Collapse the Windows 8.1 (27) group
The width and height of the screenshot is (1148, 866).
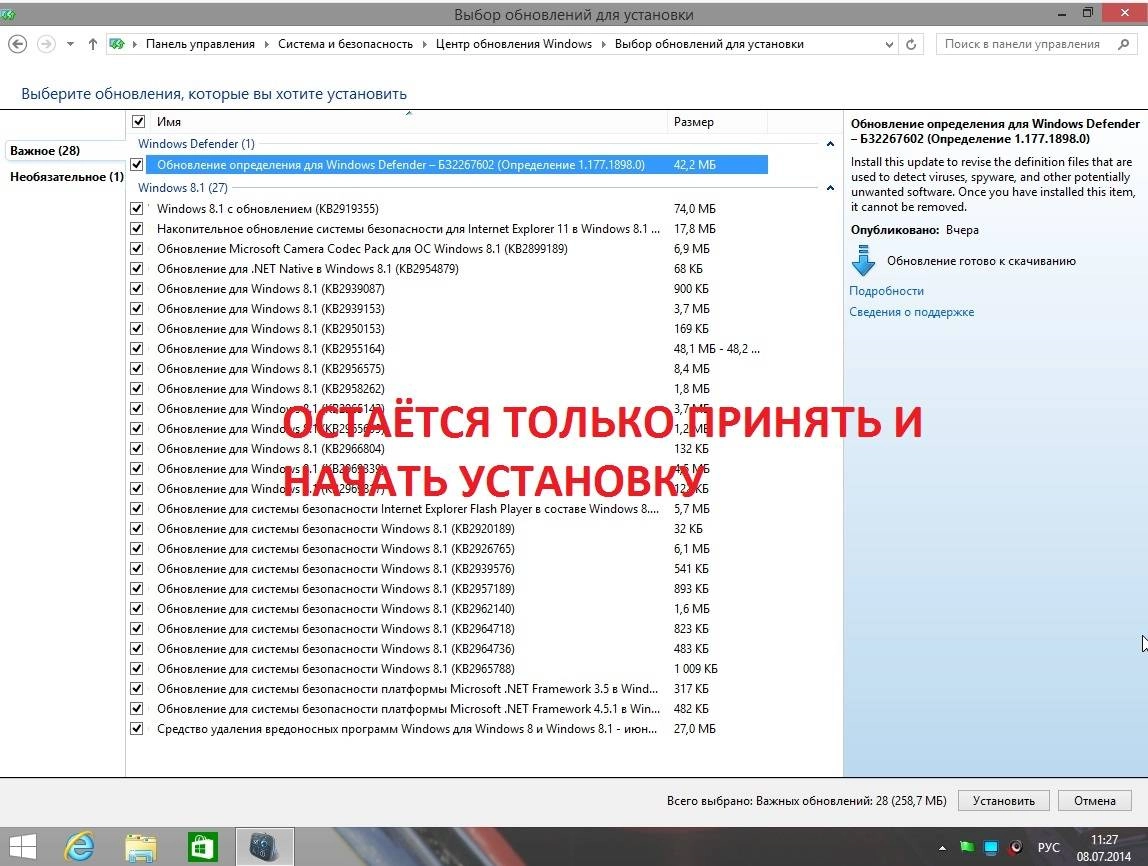pos(830,188)
